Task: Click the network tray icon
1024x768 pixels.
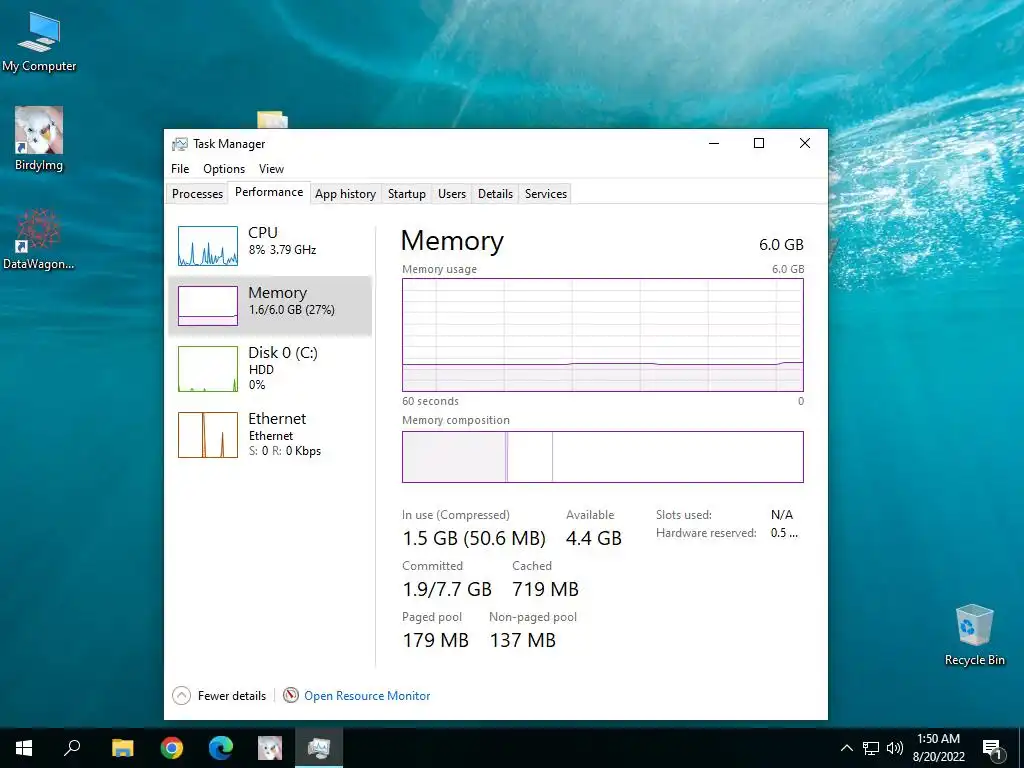Action: (x=871, y=748)
